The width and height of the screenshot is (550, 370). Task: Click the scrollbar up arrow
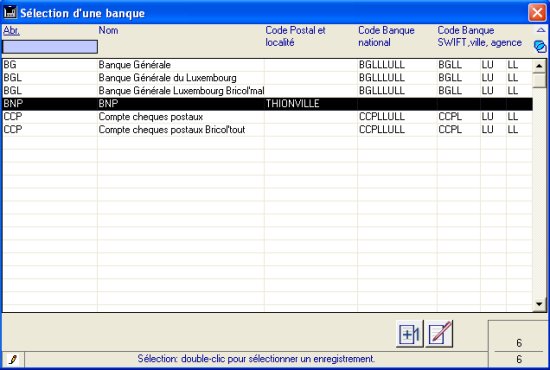539,66
